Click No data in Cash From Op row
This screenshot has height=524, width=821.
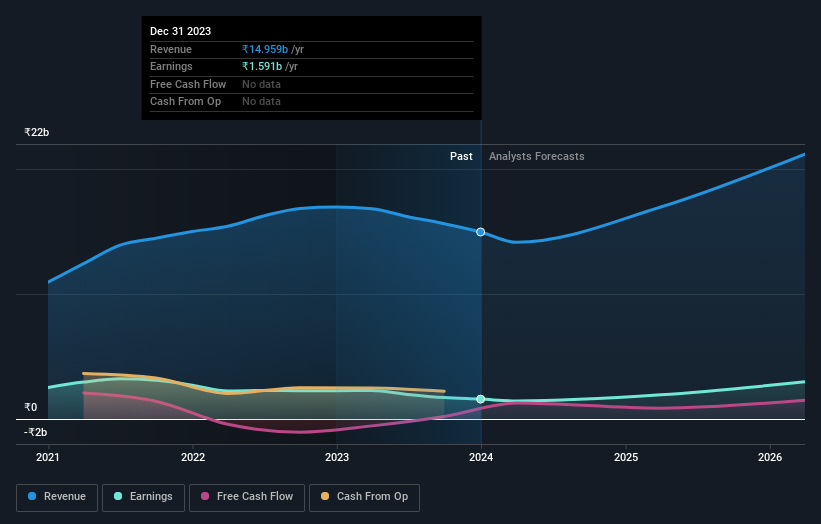pos(261,102)
